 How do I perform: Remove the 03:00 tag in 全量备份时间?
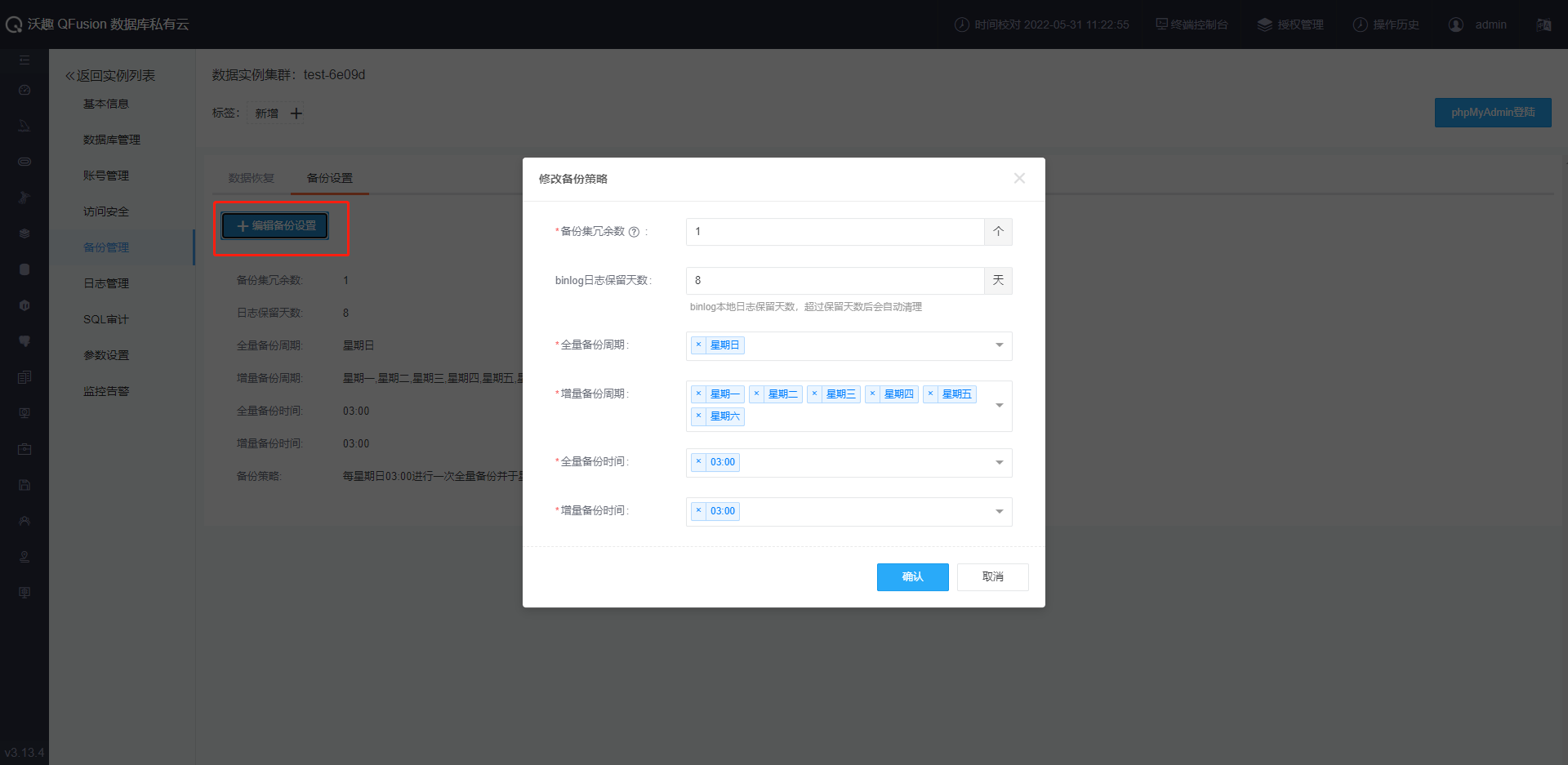(x=698, y=462)
